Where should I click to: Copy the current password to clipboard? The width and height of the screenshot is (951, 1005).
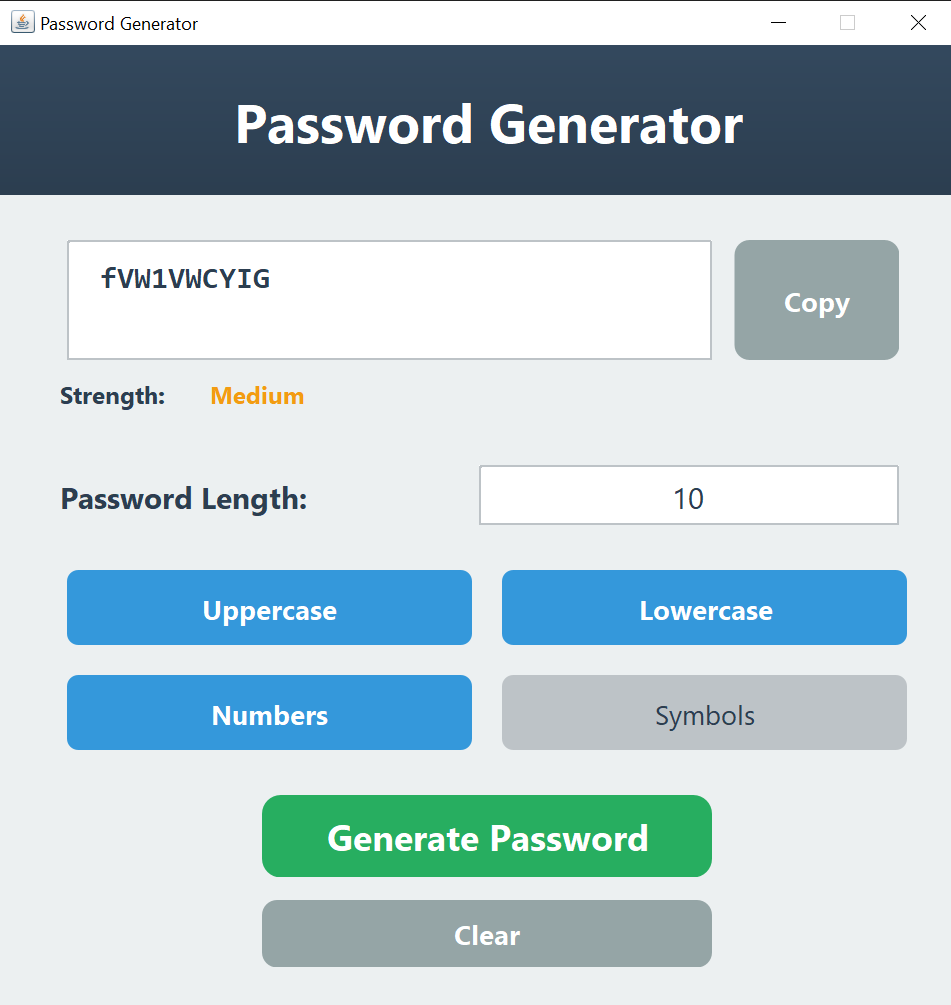[x=816, y=300]
